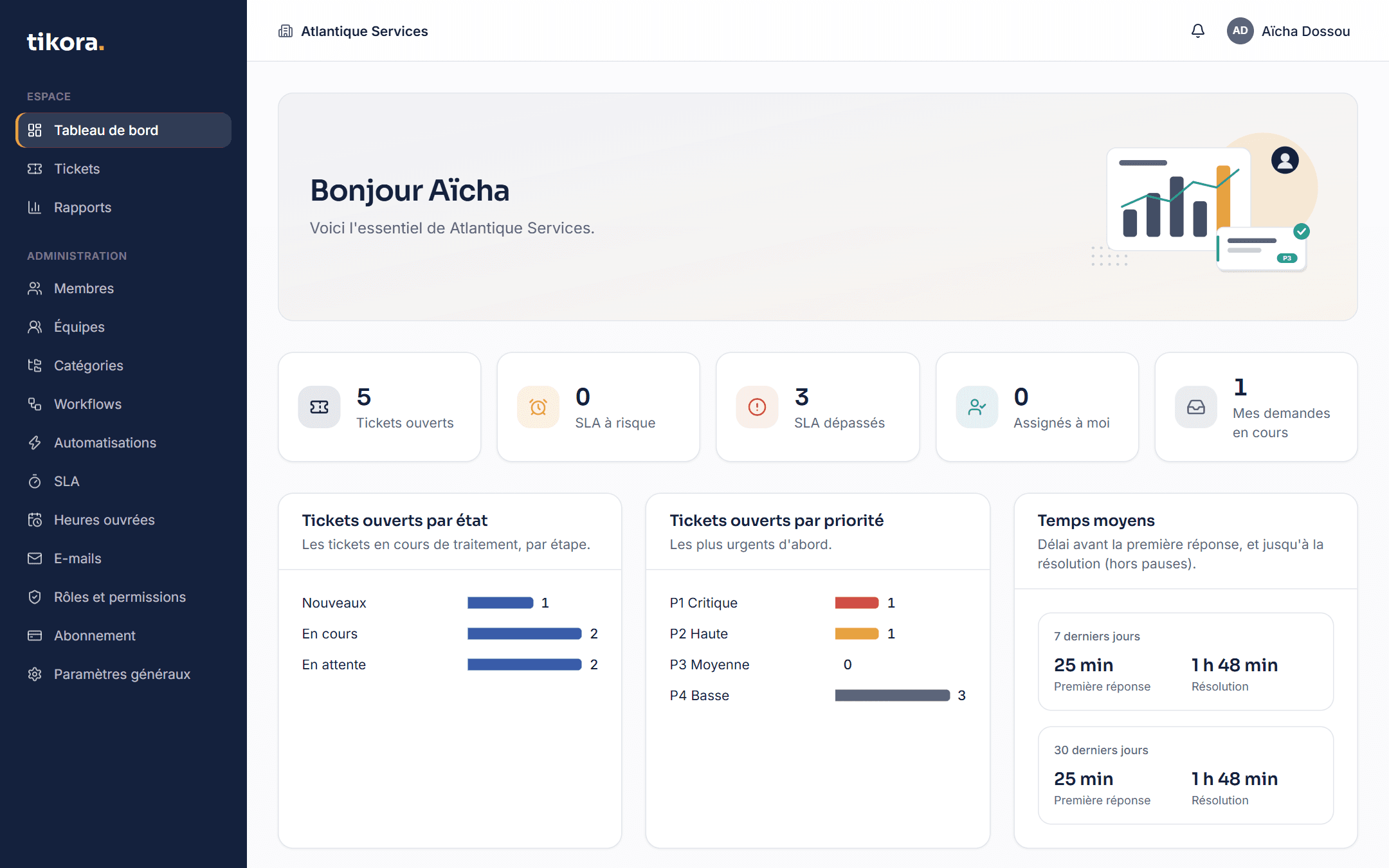Open the Assignés à moi card
The image size is (1389, 868).
[1037, 407]
